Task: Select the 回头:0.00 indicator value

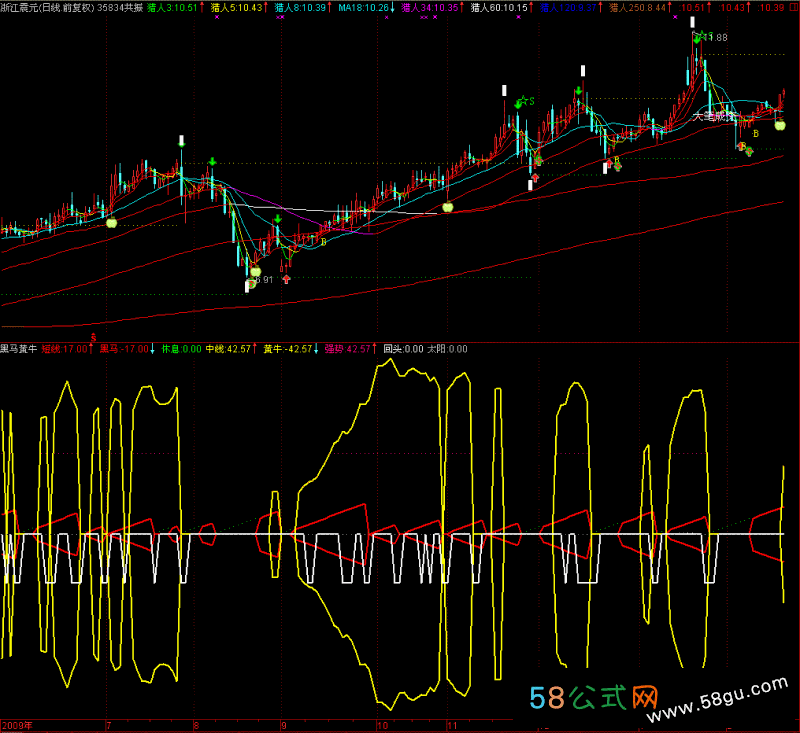Action: 404,349
